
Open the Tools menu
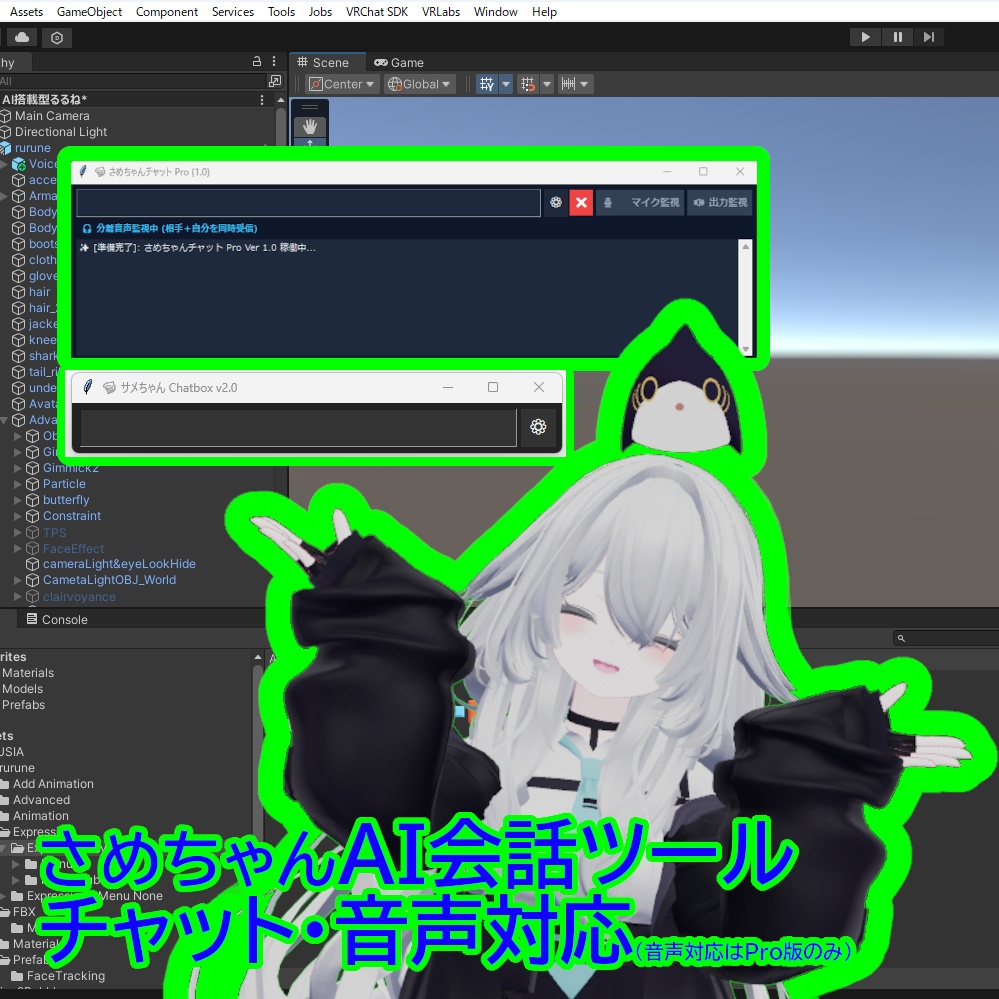(281, 11)
